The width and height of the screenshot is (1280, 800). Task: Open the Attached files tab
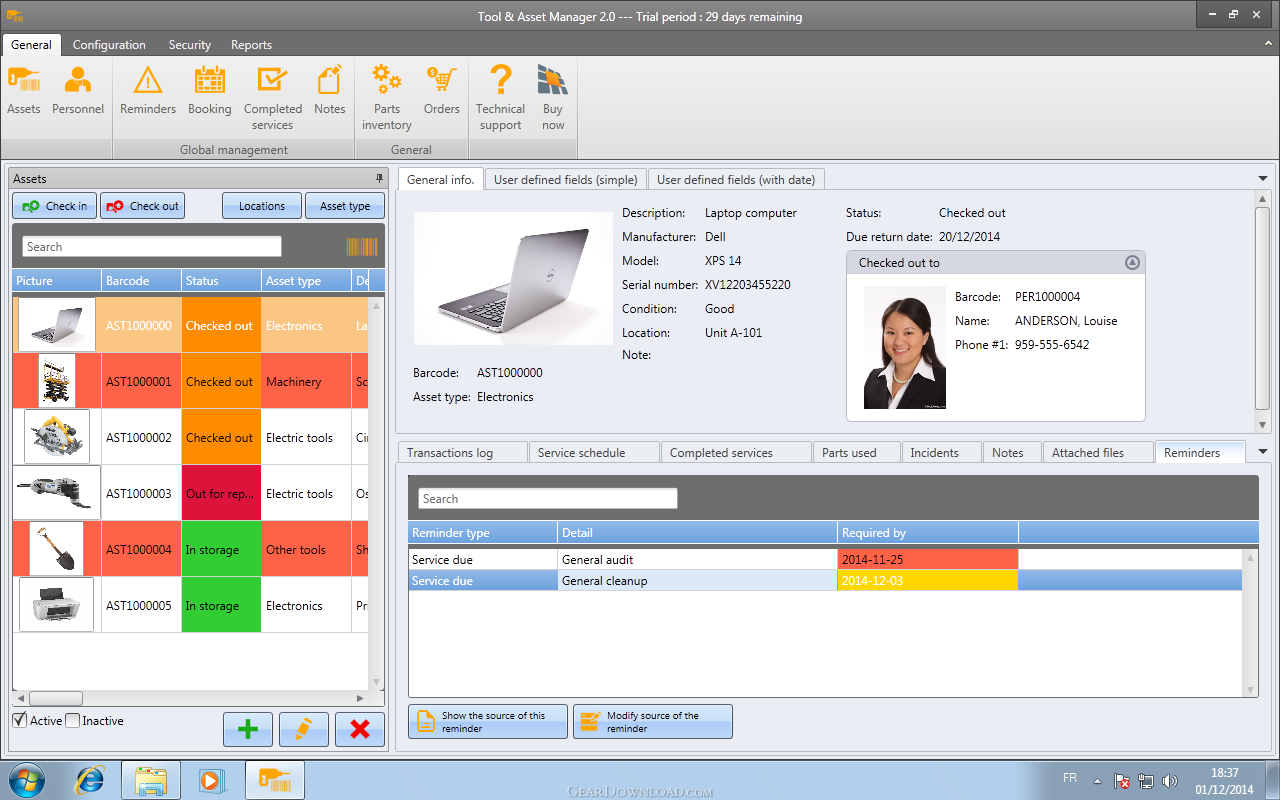coord(1098,452)
